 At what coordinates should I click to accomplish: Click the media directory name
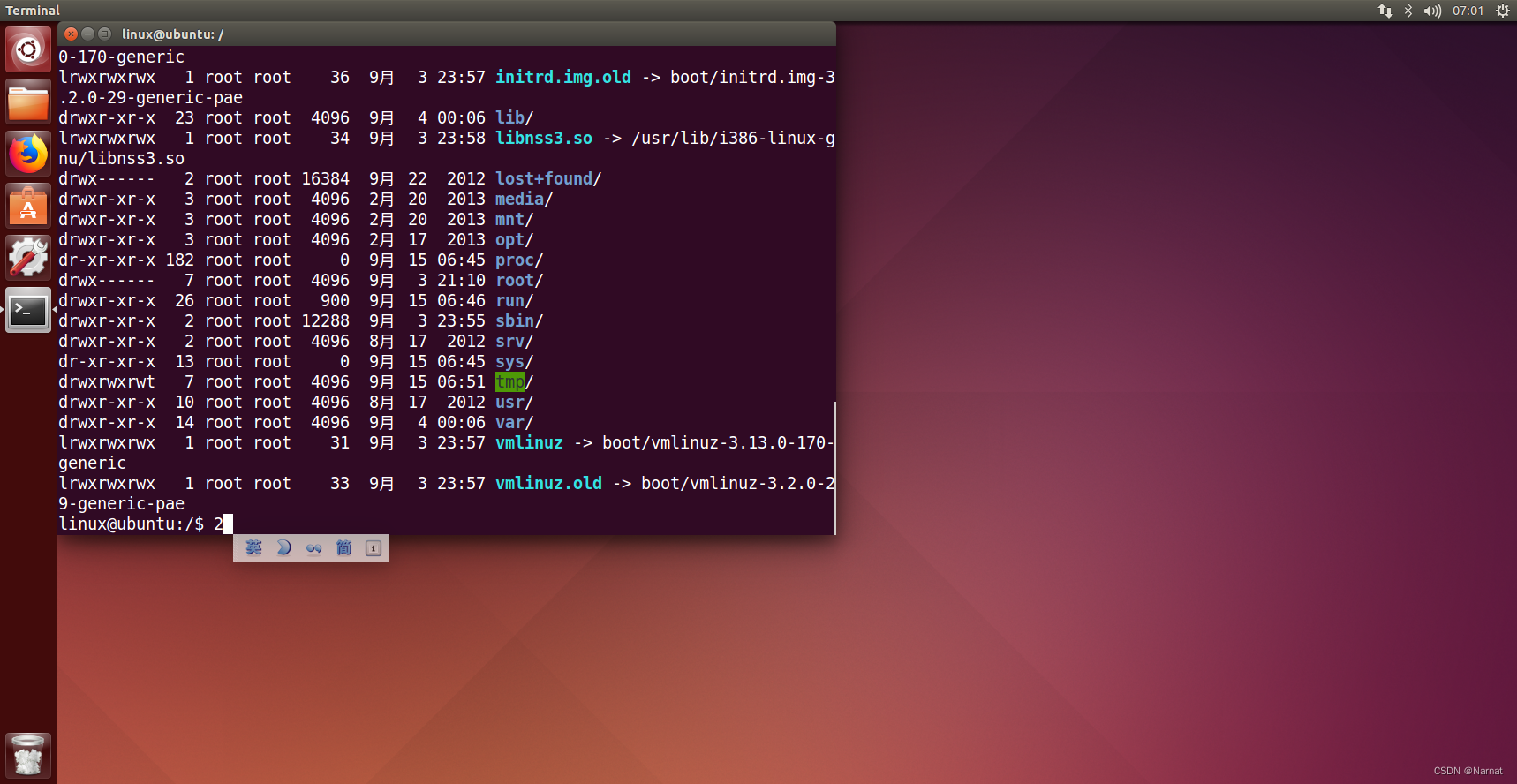519,200
